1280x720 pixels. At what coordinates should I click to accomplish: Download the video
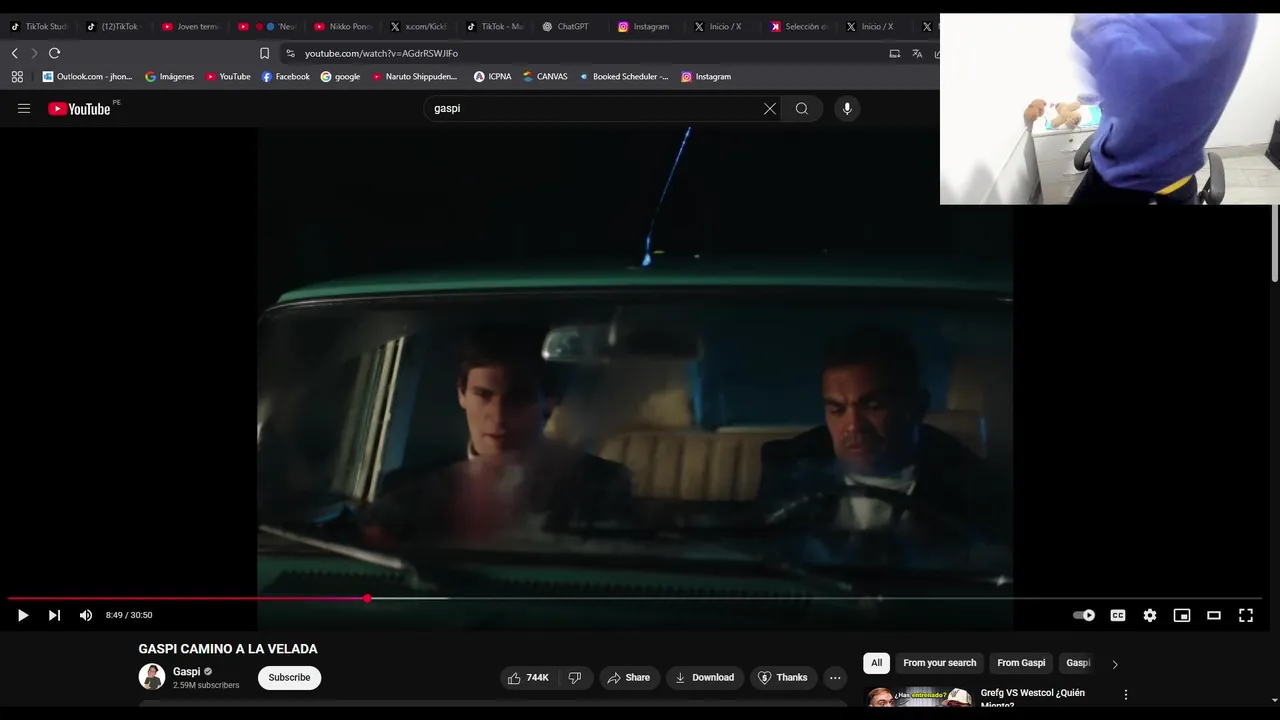(x=704, y=677)
